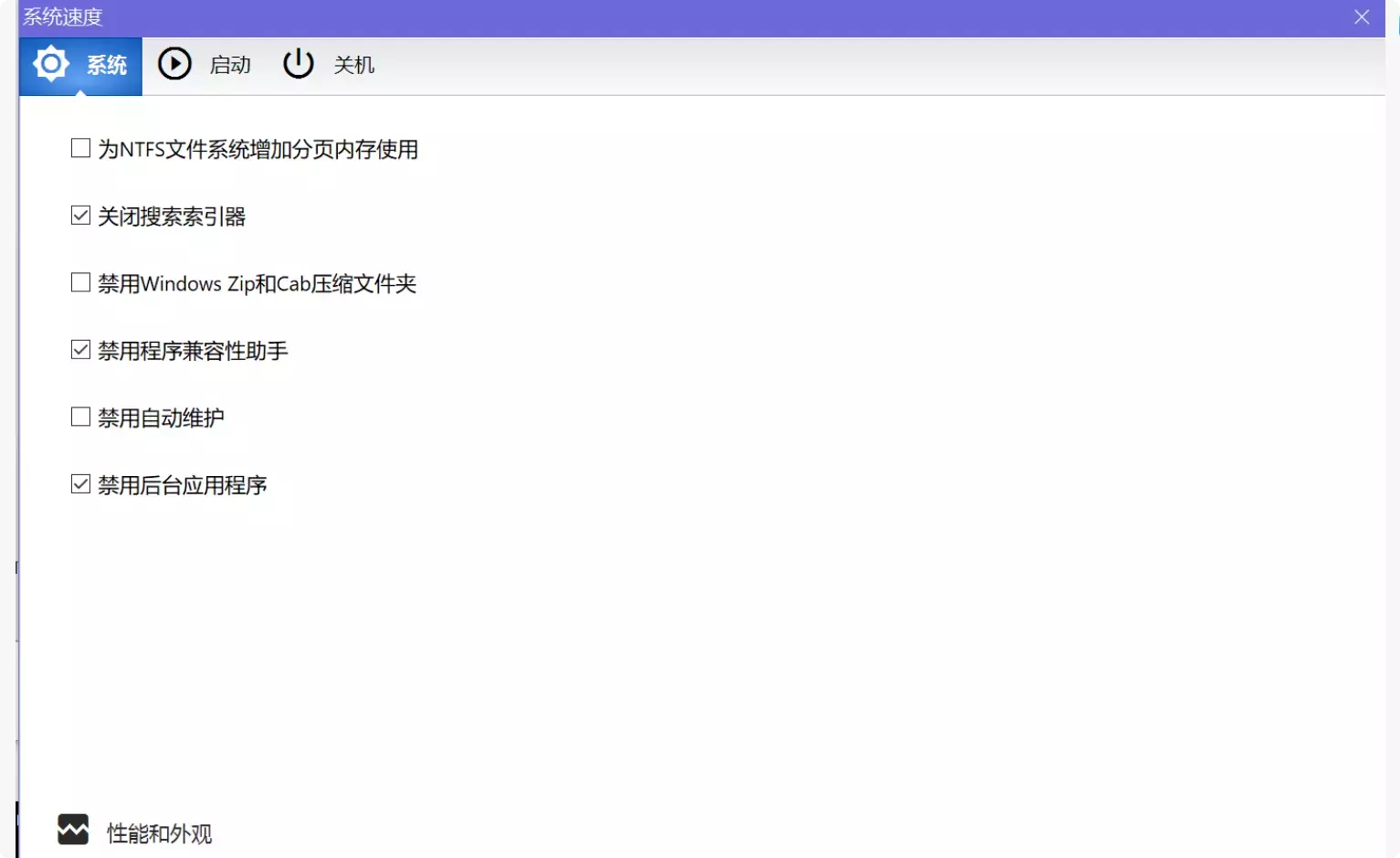Enable 禁用自动维护
Image resolution: width=1400 pixels, height=858 pixels.
coord(79,417)
